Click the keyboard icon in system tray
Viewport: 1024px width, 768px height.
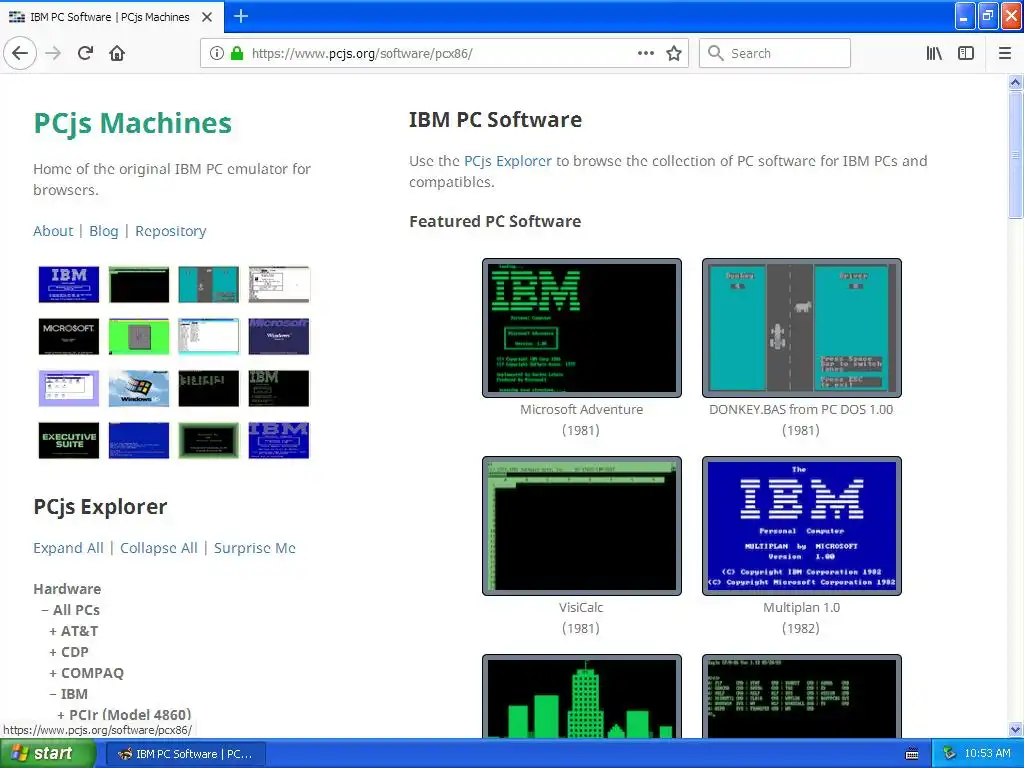point(912,754)
